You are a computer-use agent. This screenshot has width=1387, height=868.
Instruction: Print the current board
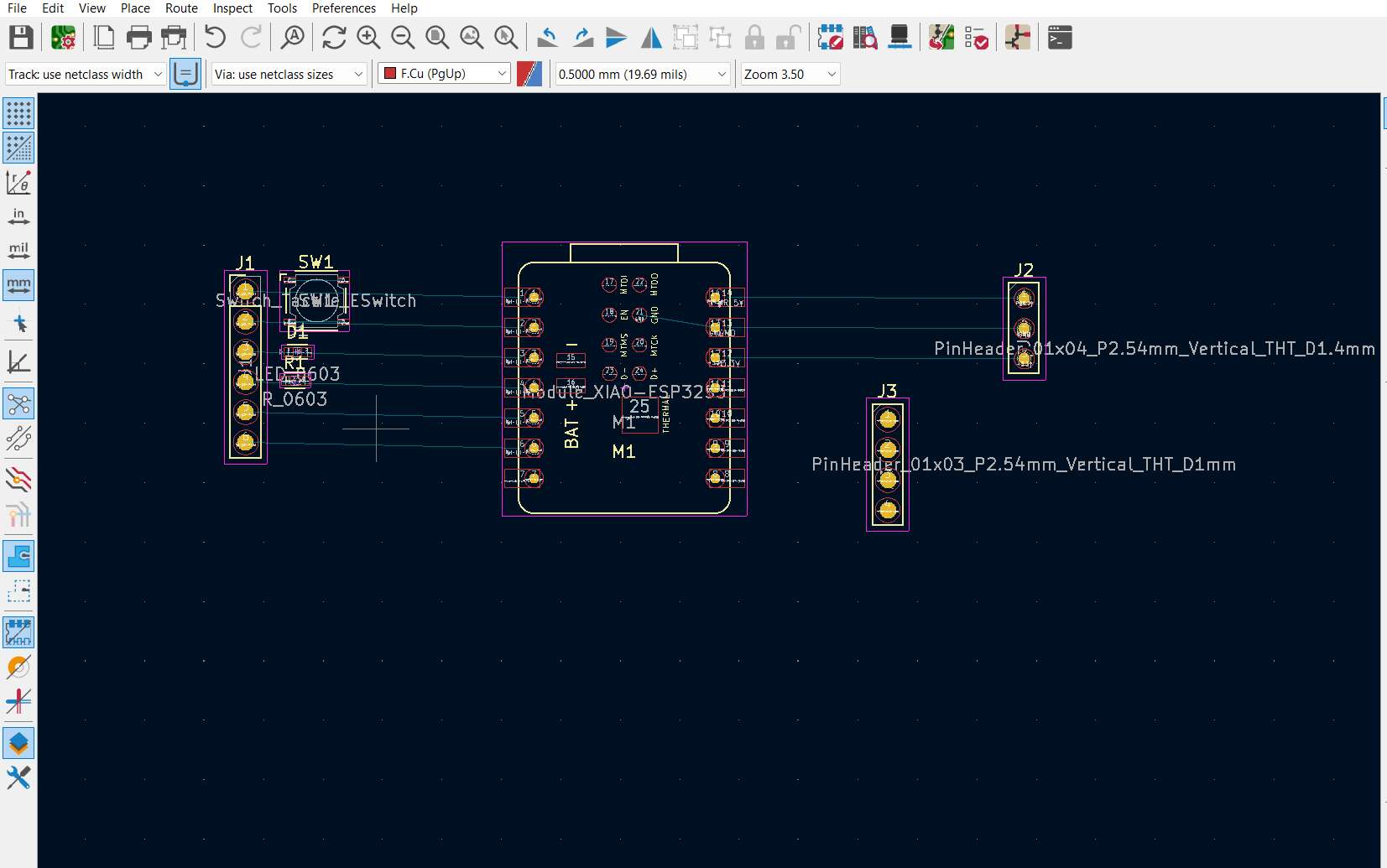click(138, 37)
